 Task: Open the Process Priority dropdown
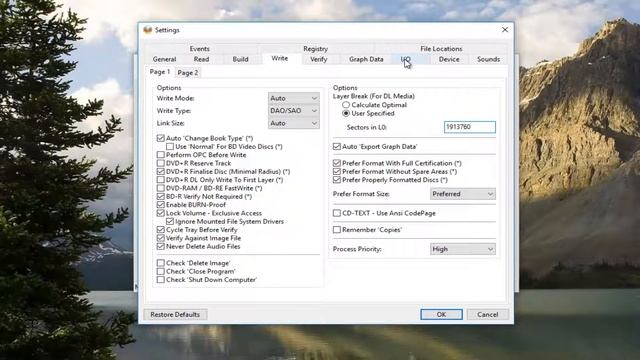463,249
